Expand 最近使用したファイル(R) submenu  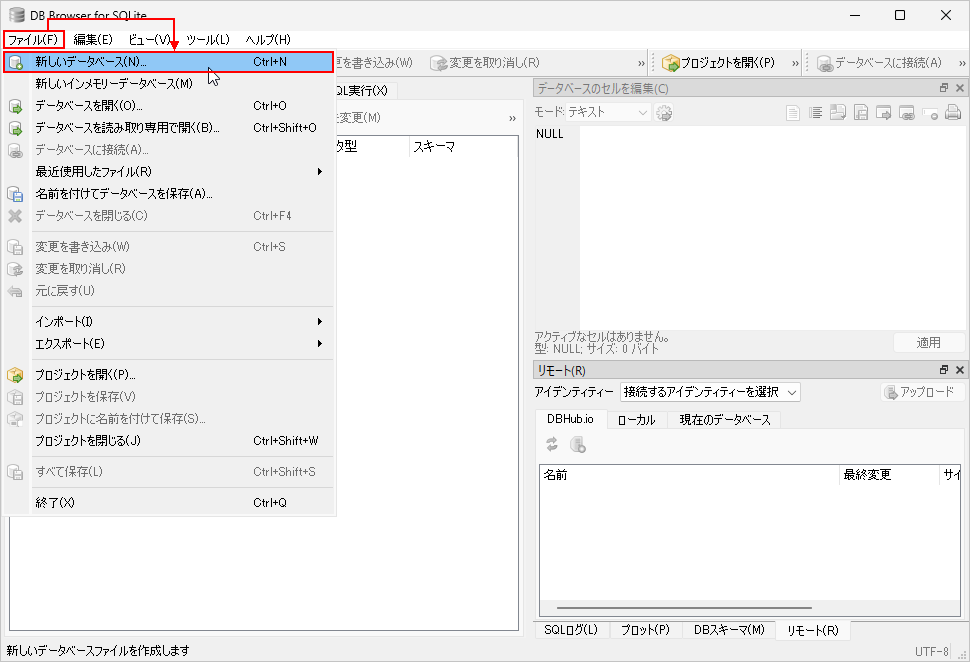(x=168, y=172)
